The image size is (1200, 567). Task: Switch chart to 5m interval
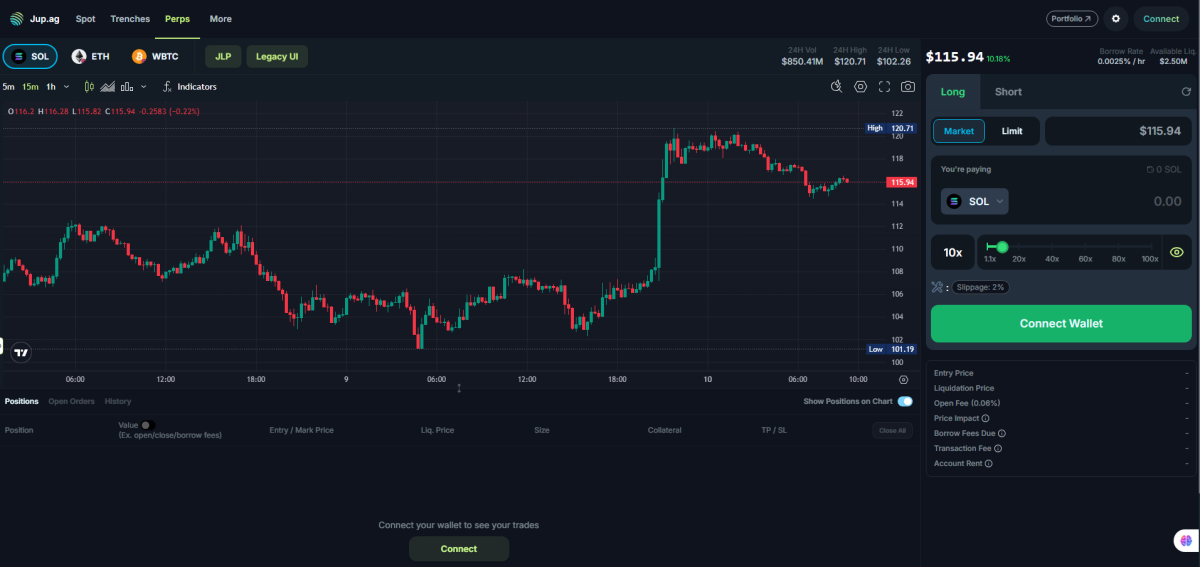click(x=8, y=87)
